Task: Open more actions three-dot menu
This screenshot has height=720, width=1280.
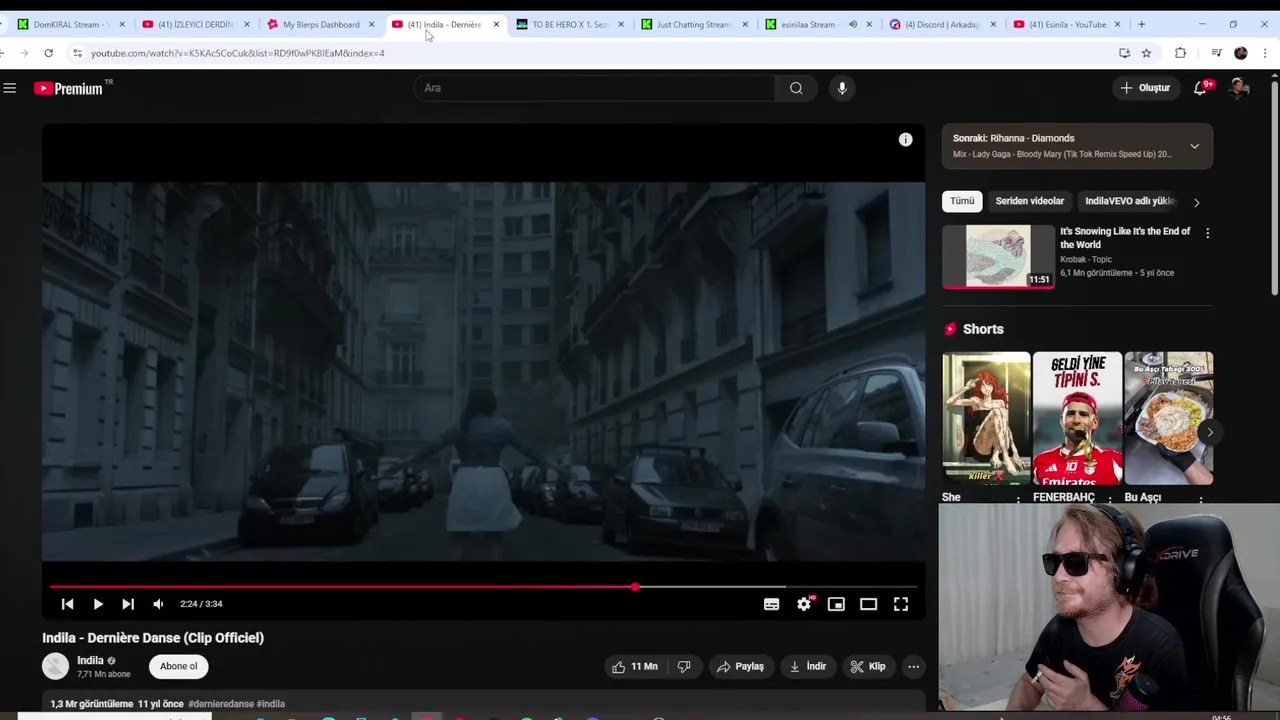Action: coord(913,667)
